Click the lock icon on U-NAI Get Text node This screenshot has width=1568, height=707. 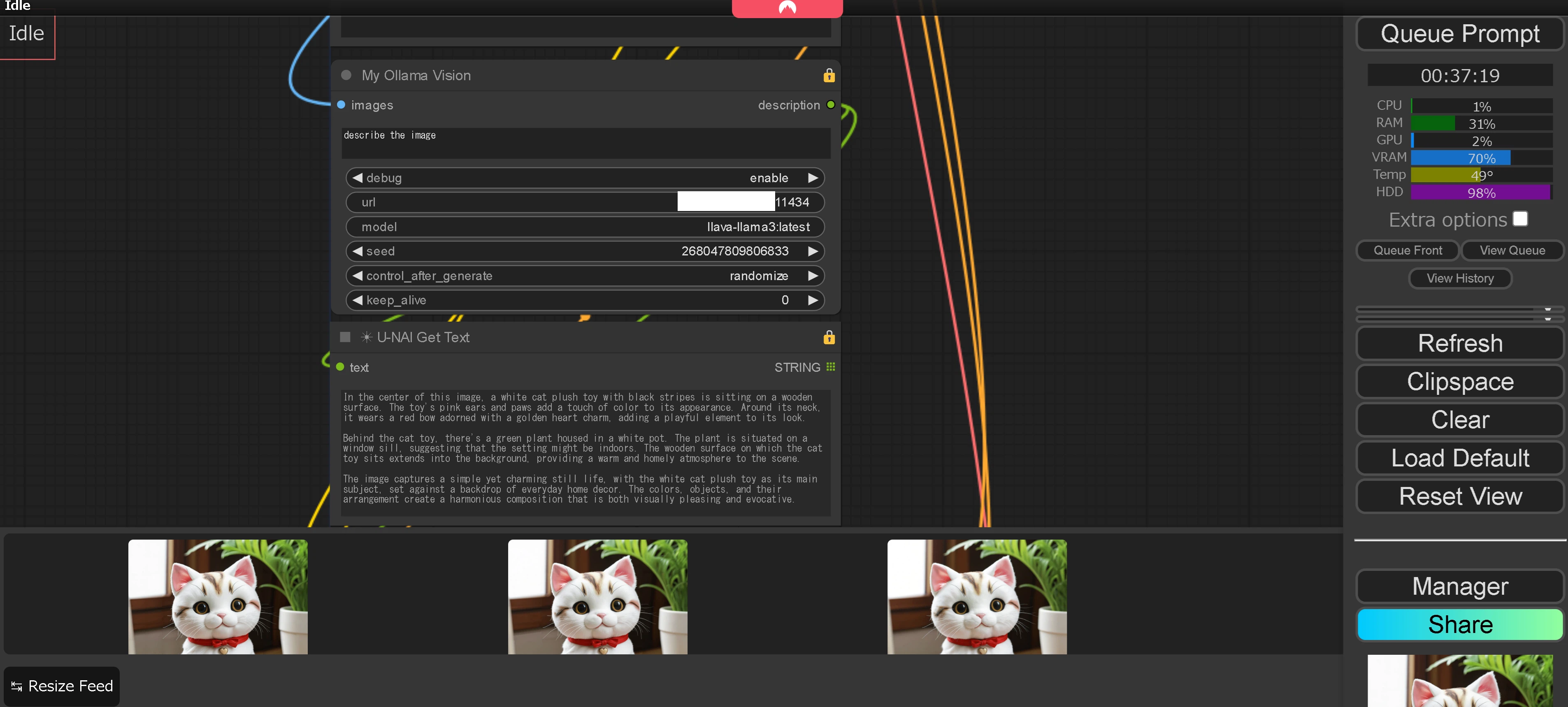pos(828,337)
